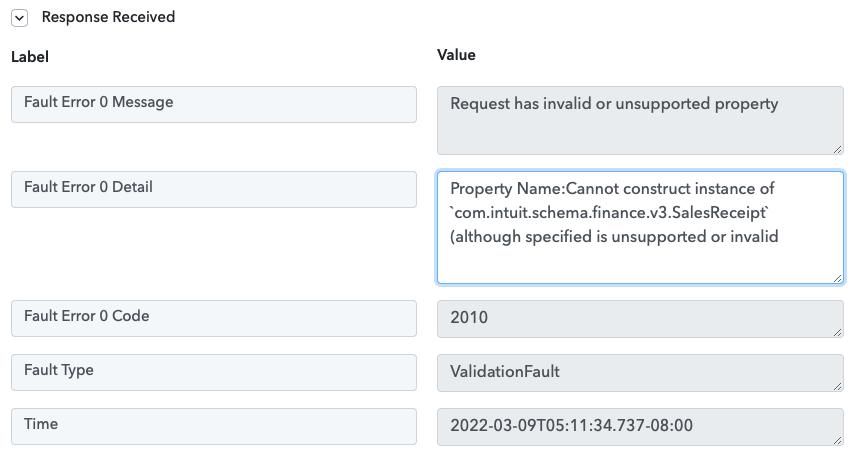Image resolution: width=858 pixels, height=459 pixels.
Task: Grab resize handle of the Detail textarea
Action: (x=838, y=278)
